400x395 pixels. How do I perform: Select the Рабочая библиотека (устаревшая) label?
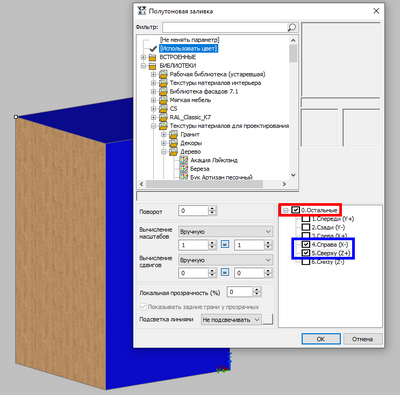217,74
